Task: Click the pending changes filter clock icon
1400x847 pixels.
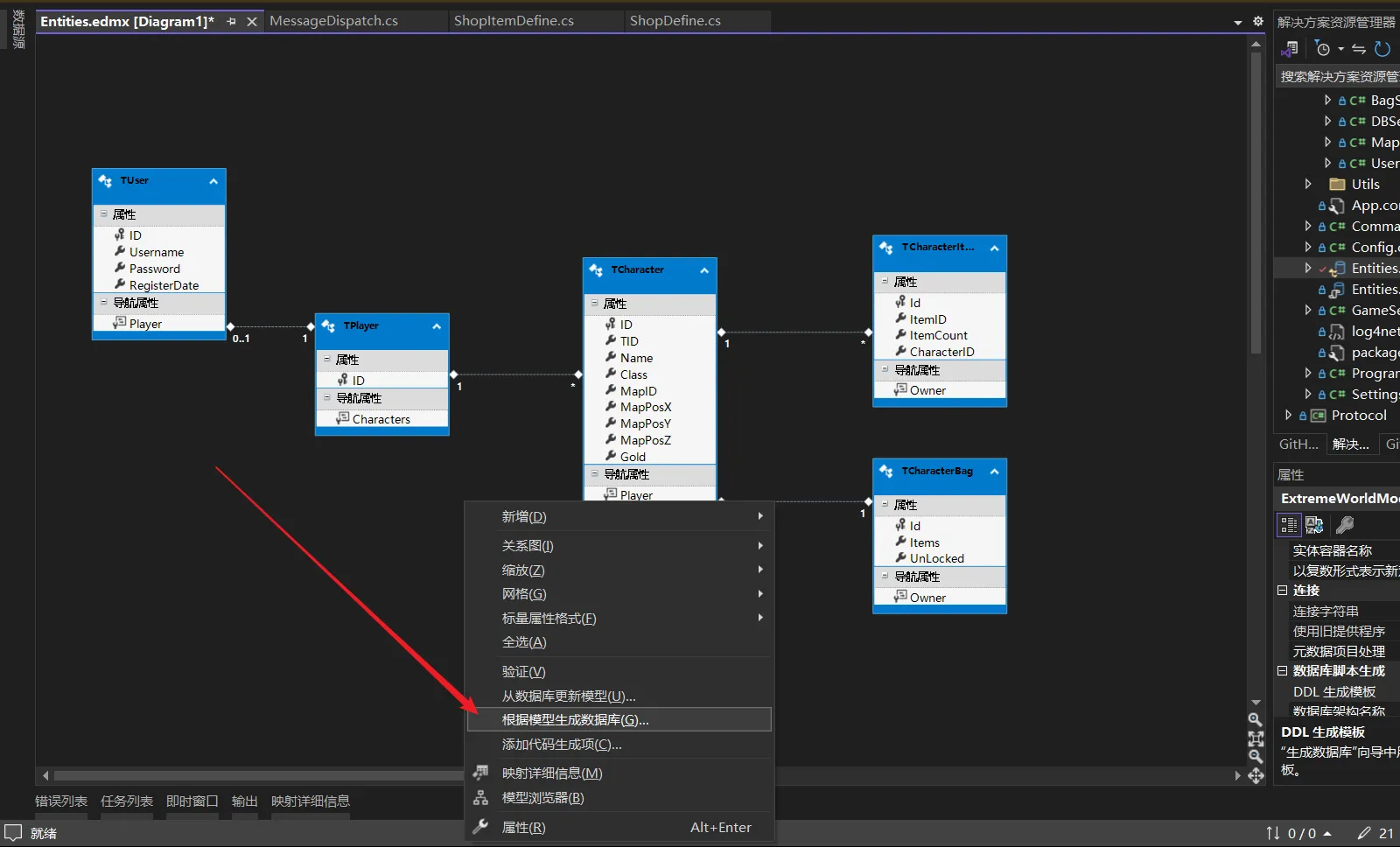Action: click(x=1323, y=49)
